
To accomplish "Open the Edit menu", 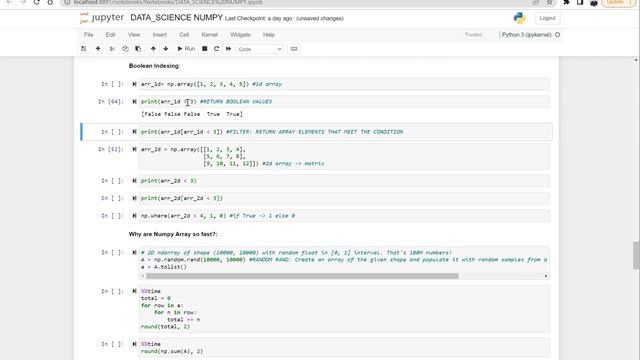I will point(111,35).
